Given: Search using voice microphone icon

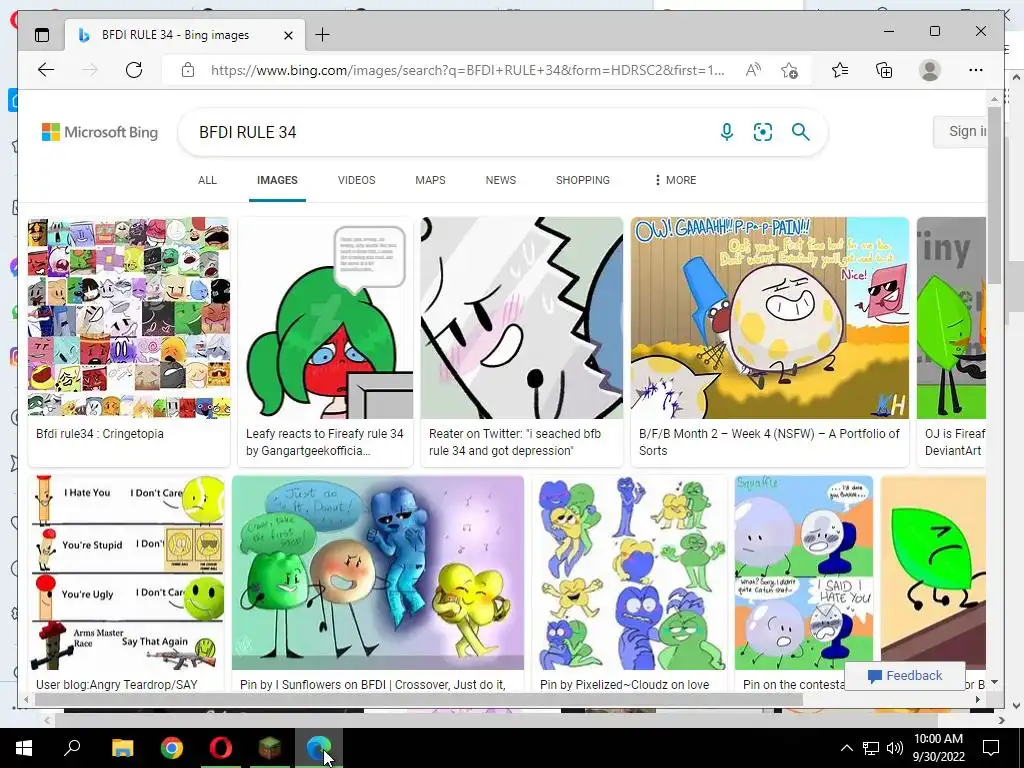Looking at the screenshot, I should (726, 132).
